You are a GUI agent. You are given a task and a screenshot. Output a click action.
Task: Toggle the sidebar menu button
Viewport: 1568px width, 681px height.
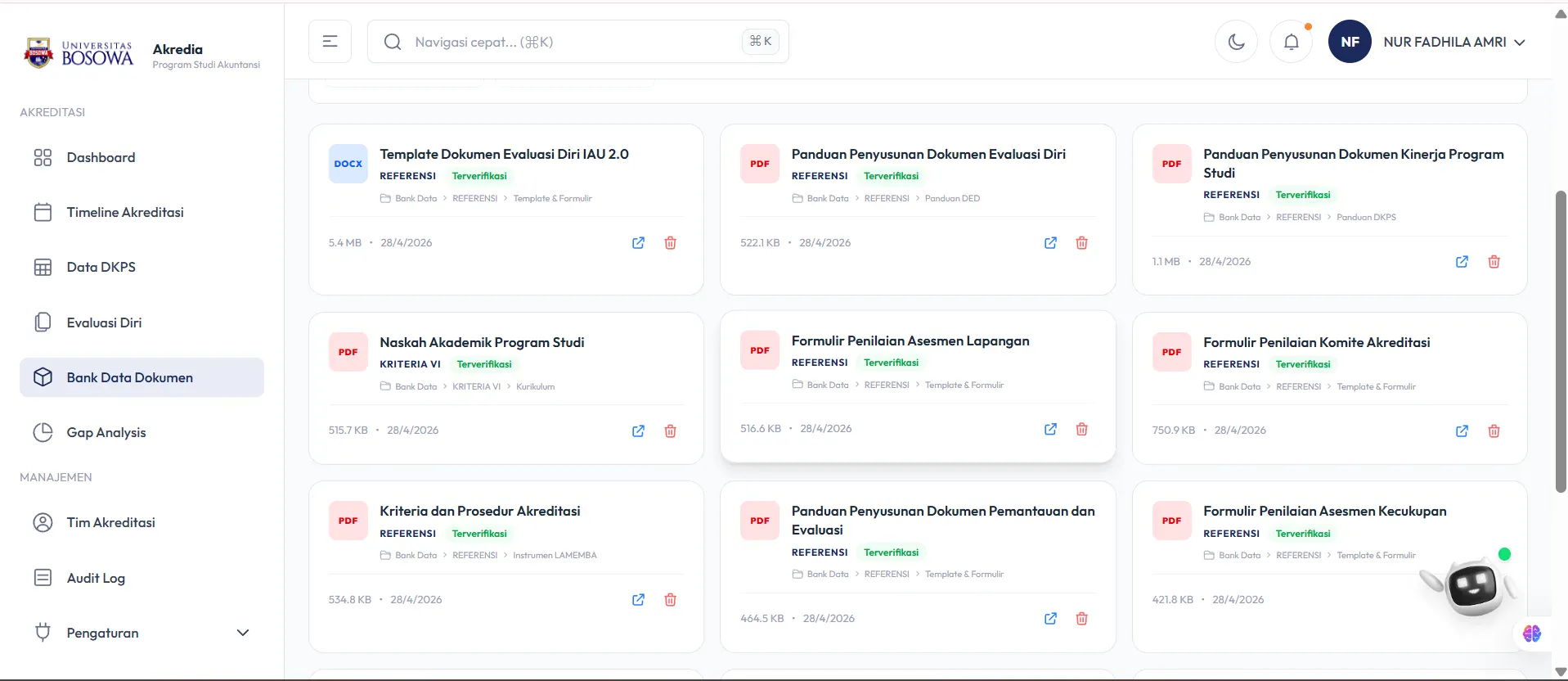[x=330, y=42]
